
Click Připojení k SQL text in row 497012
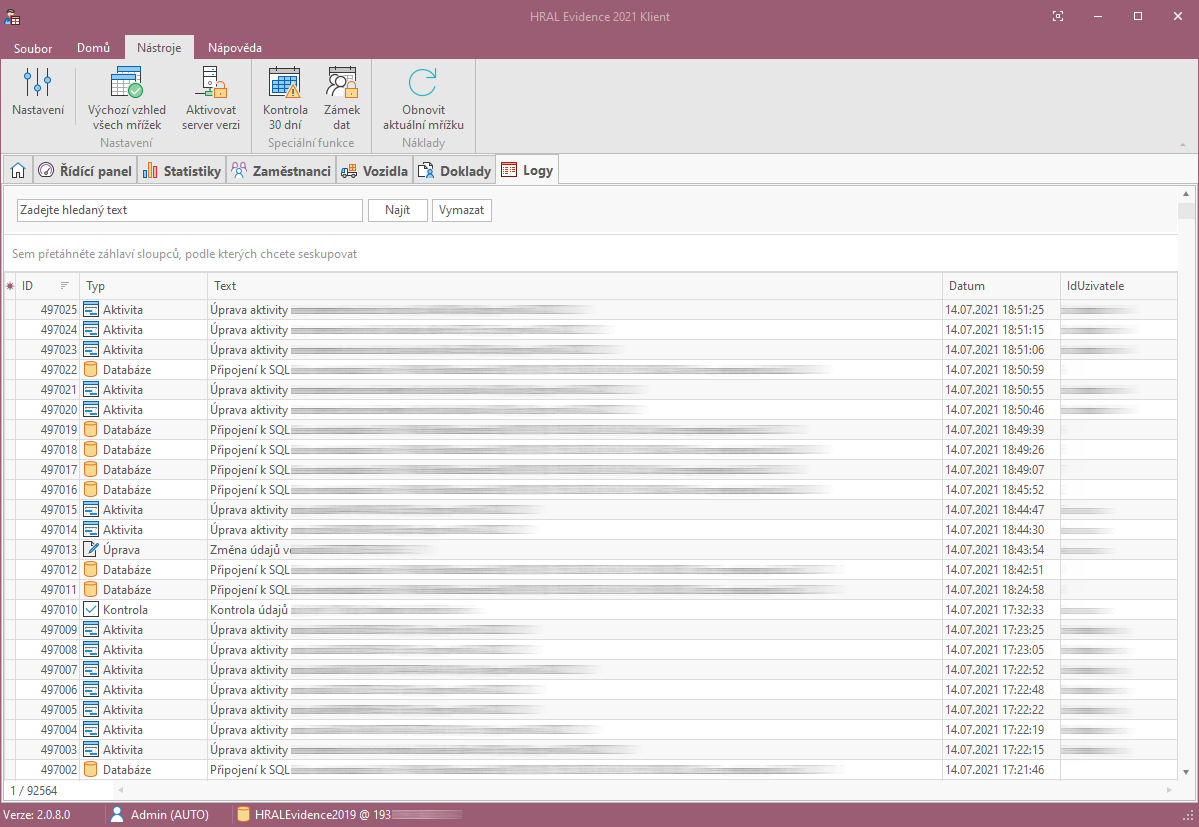[249, 569]
